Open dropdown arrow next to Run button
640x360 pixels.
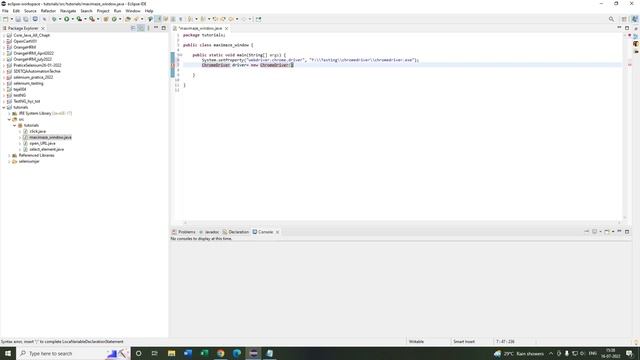point(73,19)
